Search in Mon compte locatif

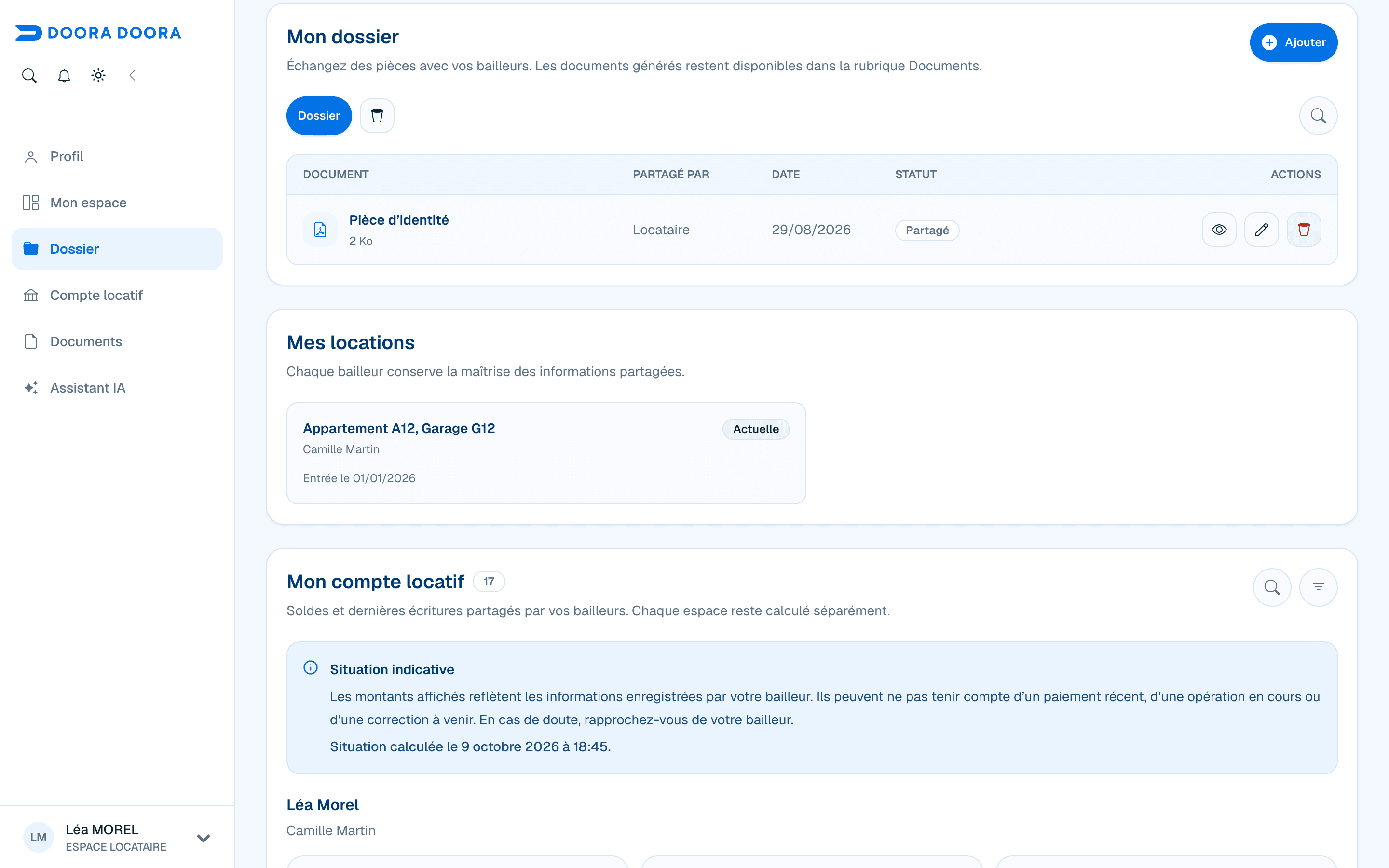pos(1272,587)
